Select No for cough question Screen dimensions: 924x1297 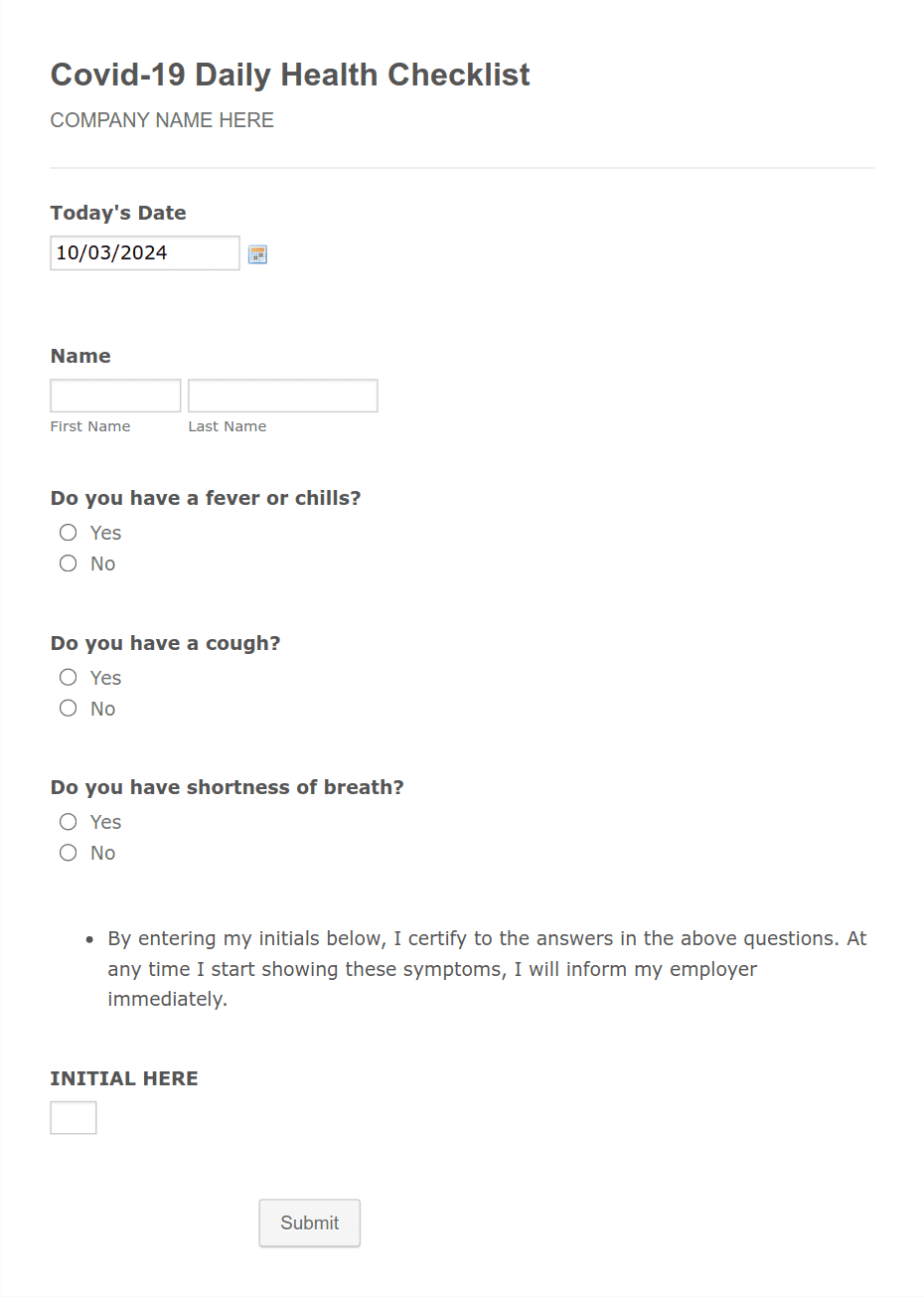(68, 708)
